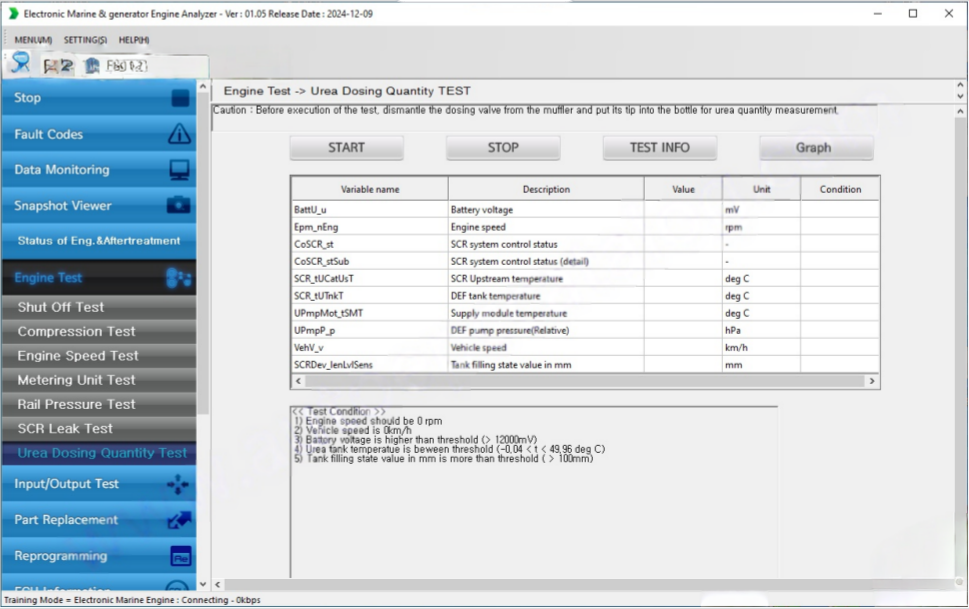Open the SETTING(S) menu

tap(85, 40)
